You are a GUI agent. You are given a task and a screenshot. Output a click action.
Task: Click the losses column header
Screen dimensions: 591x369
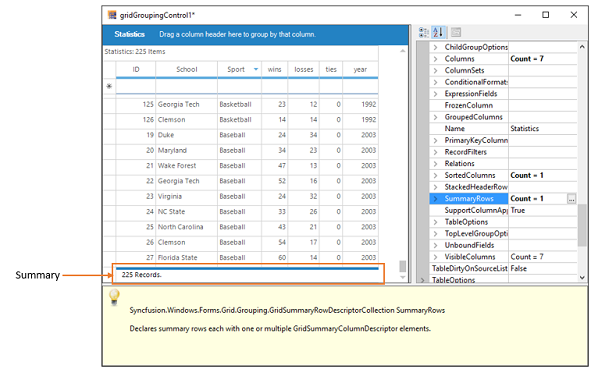pyautogui.click(x=303, y=69)
